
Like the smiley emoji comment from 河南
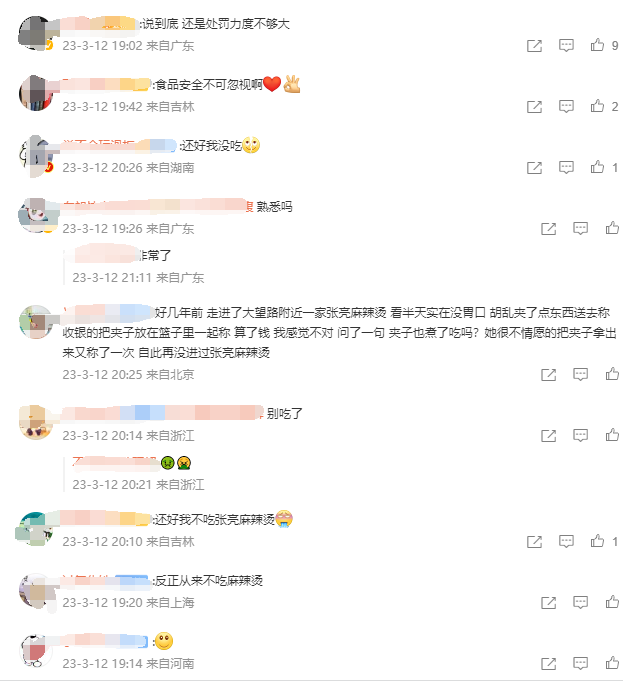612,663
